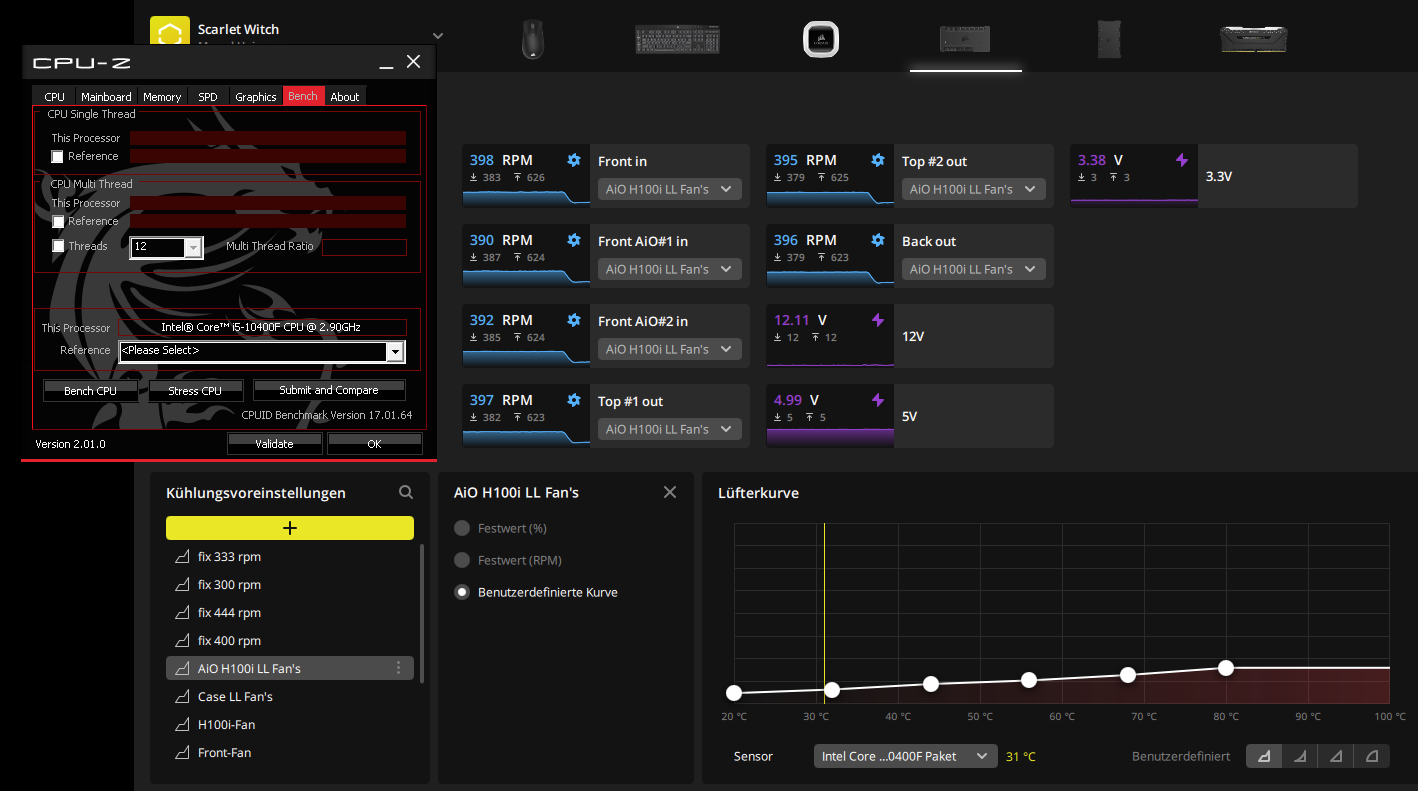Open fan settings gear for Front in
This screenshot has width=1418, height=791.
(574, 160)
